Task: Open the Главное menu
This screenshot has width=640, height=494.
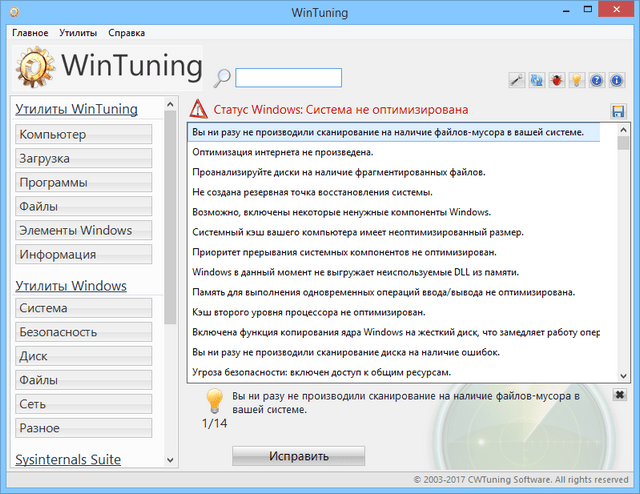Action: (30, 33)
